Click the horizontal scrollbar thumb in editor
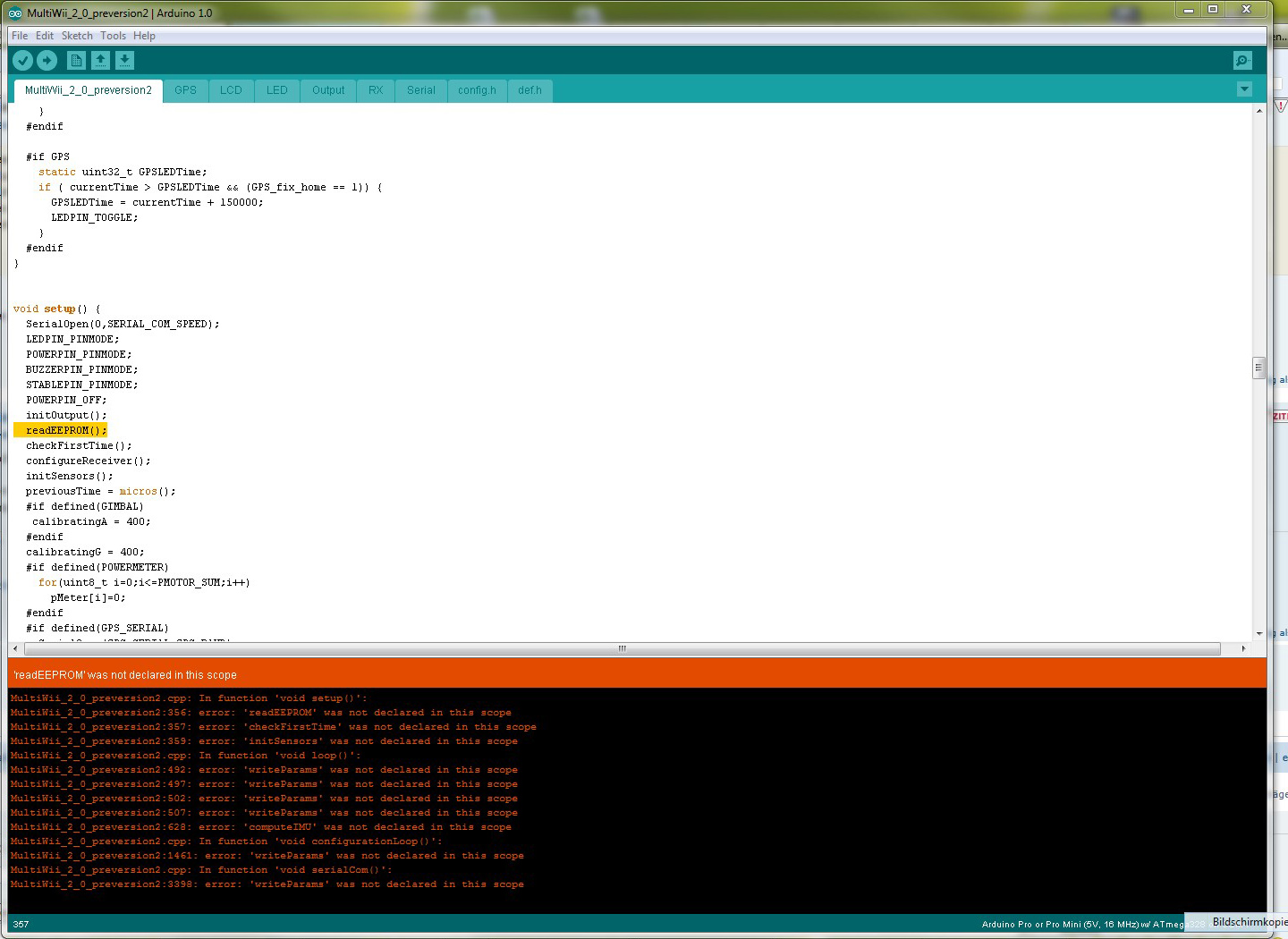Screen dimensions: 1288x939 (622, 648)
